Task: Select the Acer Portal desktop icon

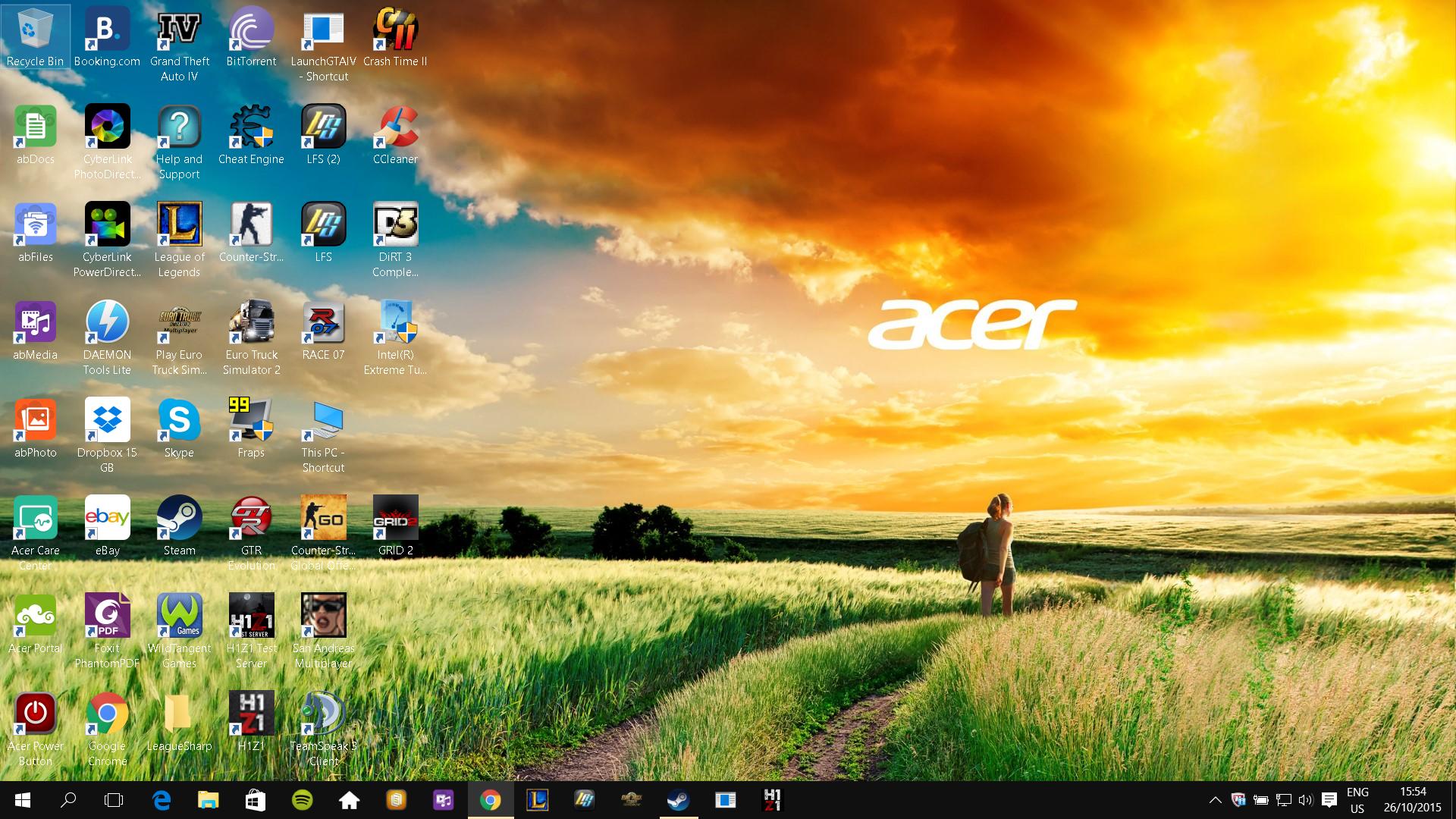Action: [x=35, y=624]
